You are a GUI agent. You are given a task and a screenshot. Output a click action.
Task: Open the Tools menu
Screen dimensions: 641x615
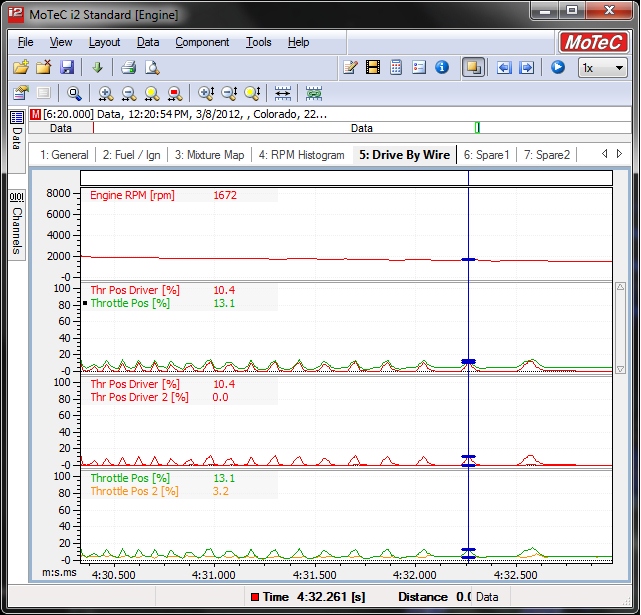(x=258, y=42)
